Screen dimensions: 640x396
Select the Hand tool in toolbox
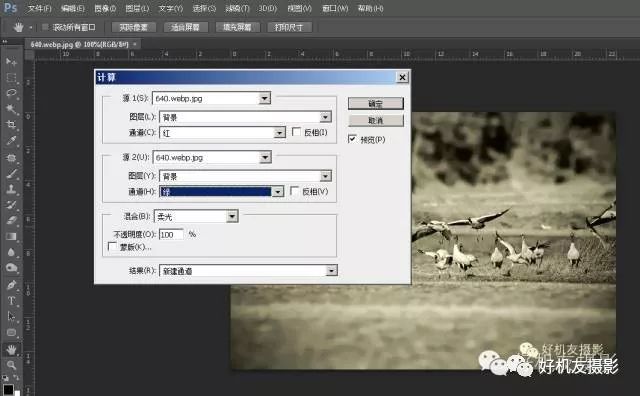(x=11, y=349)
